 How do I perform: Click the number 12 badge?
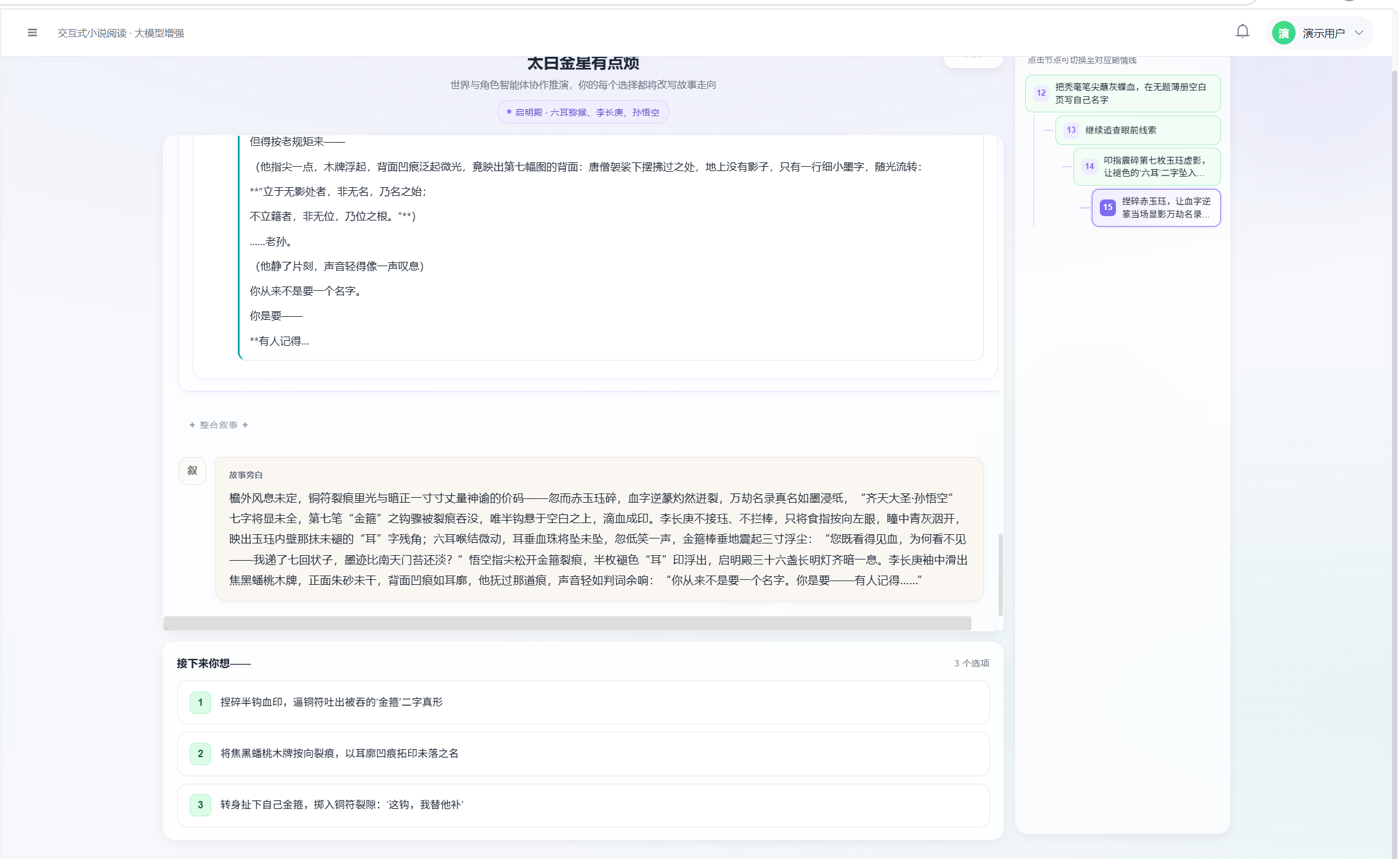[x=1041, y=93]
